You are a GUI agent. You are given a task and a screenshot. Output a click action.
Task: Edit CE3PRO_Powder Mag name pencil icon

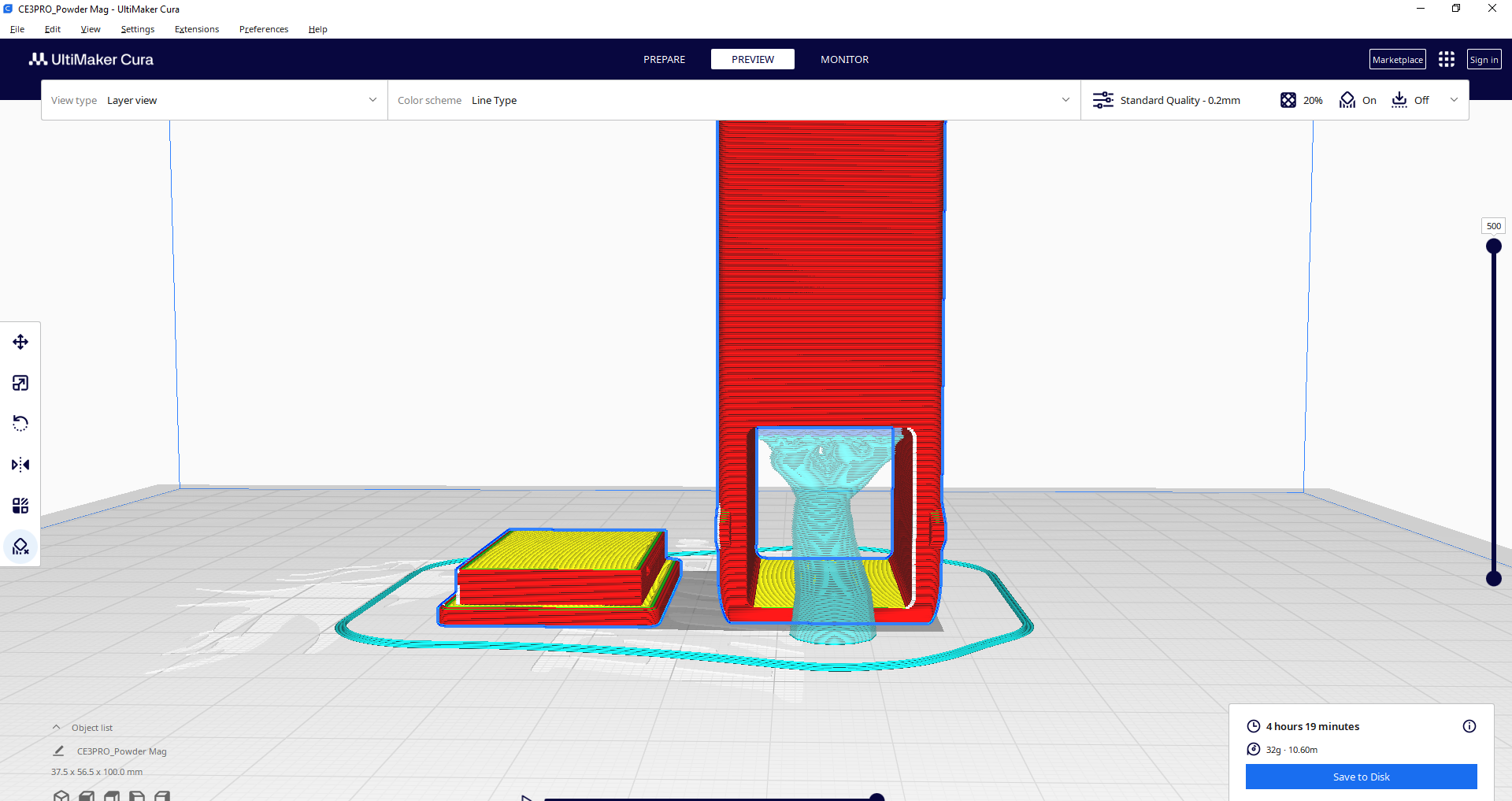point(58,751)
